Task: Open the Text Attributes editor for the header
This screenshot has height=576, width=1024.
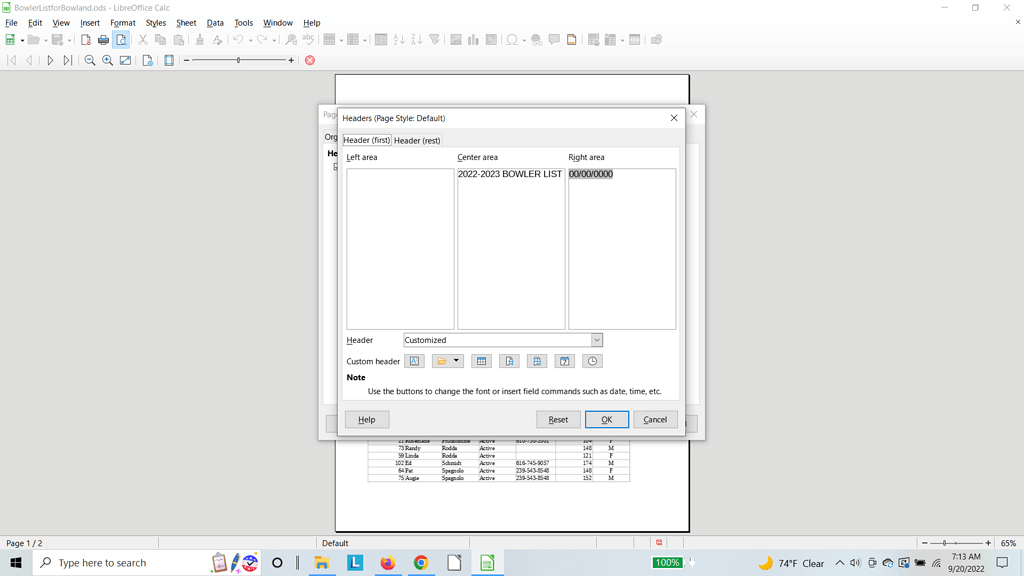Action: (414, 361)
